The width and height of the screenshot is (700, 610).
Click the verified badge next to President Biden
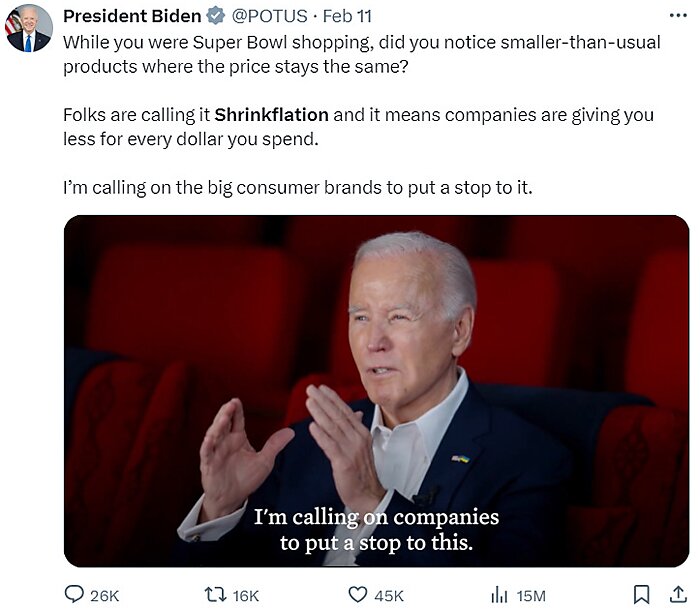[x=215, y=17]
